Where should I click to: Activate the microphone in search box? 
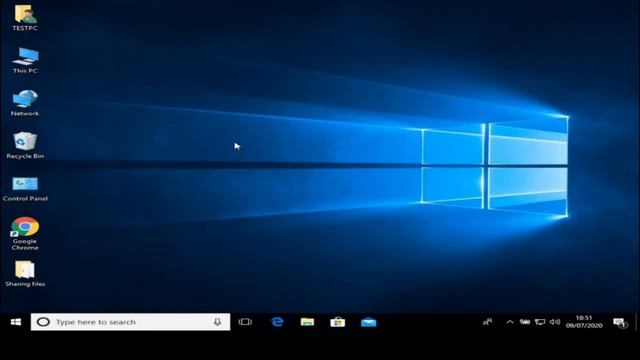coord(218,322)
